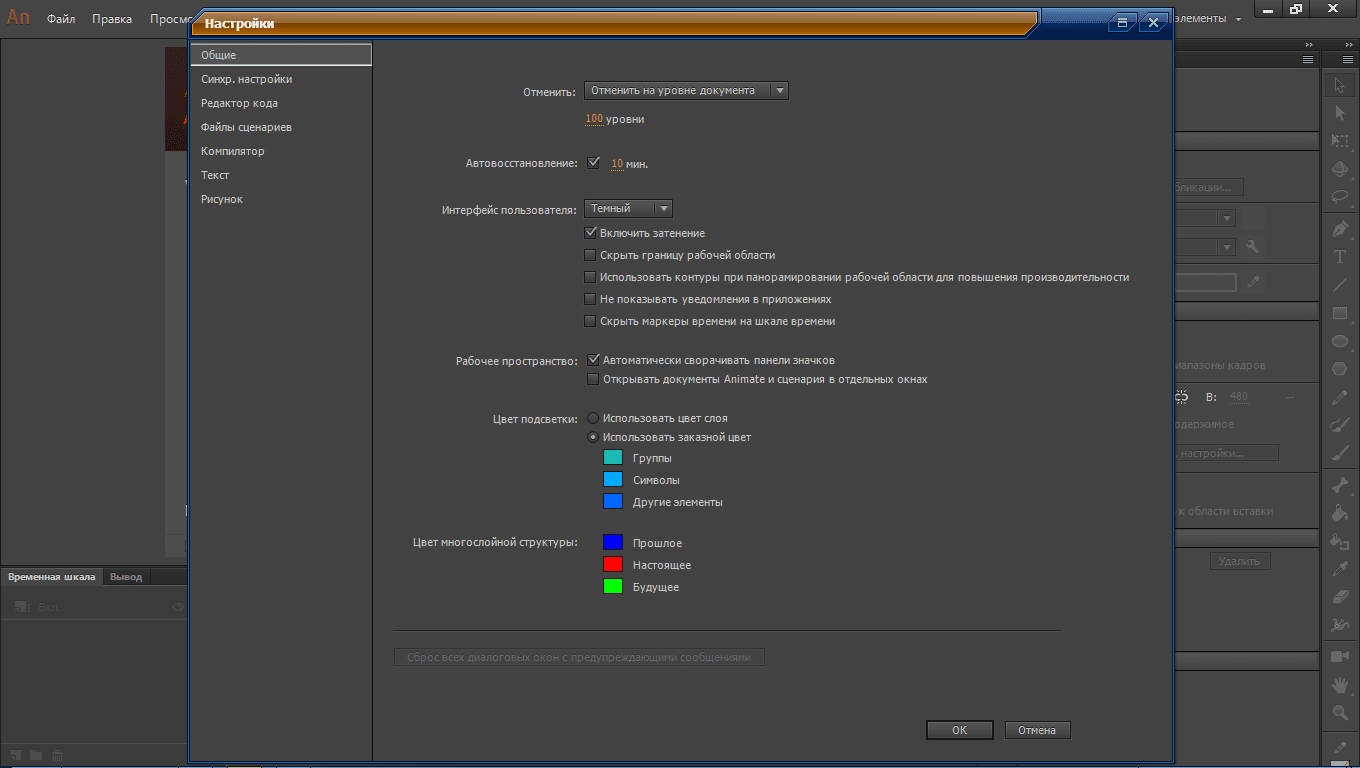Select the Paint Brush tool
This screenshot has height=768, width=1360.
click(1340, 425)
